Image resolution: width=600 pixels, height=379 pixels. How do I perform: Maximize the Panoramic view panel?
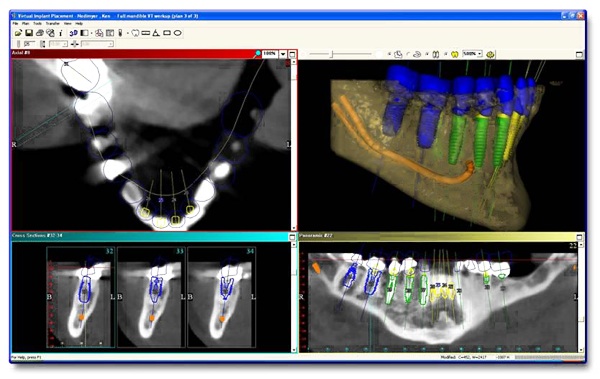click(579, 237)
